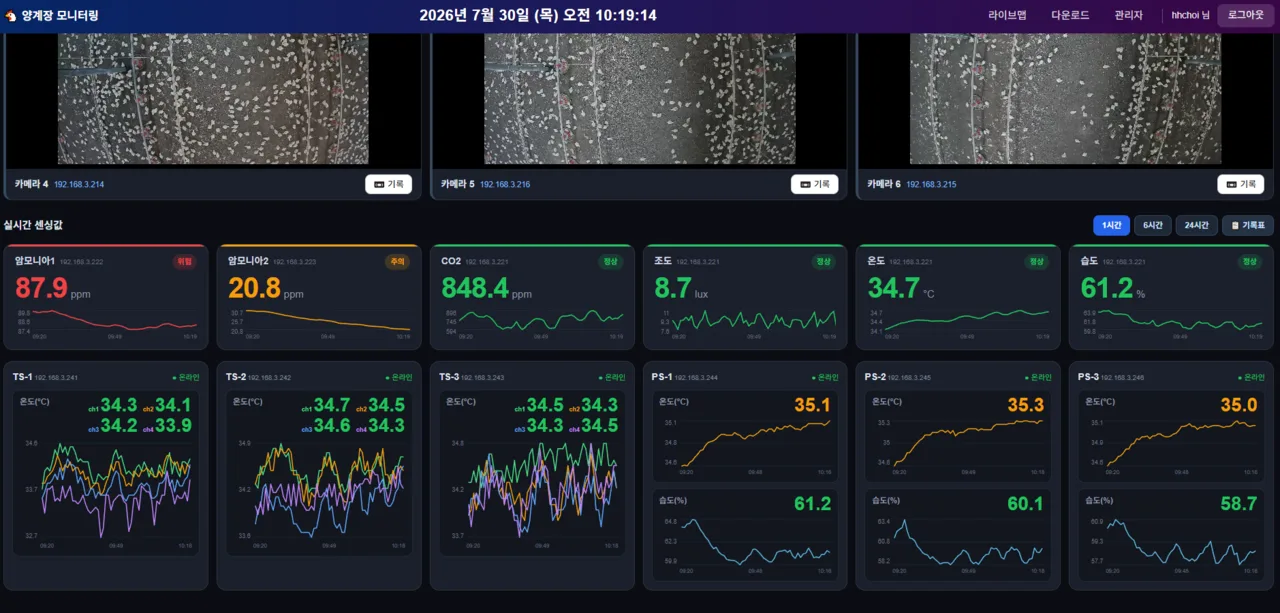Go to the 관리자 admin page
Screen dimensions: 1280x613
coord(1128,16)
